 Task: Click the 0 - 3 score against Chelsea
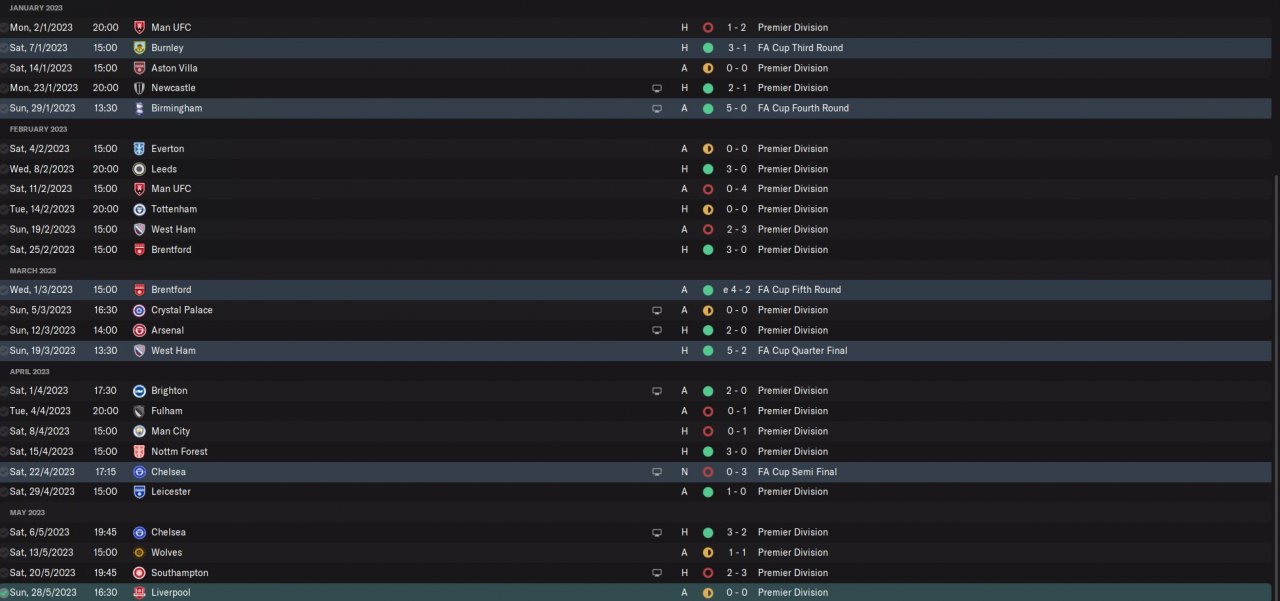click(735, 472)
